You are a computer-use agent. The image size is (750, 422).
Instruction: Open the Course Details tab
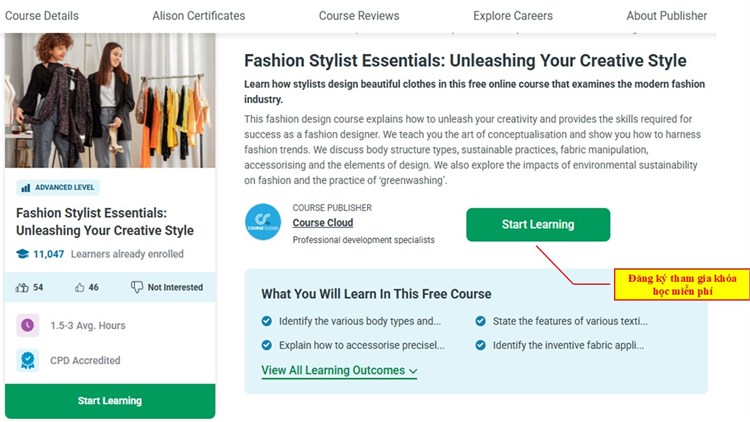42,16
